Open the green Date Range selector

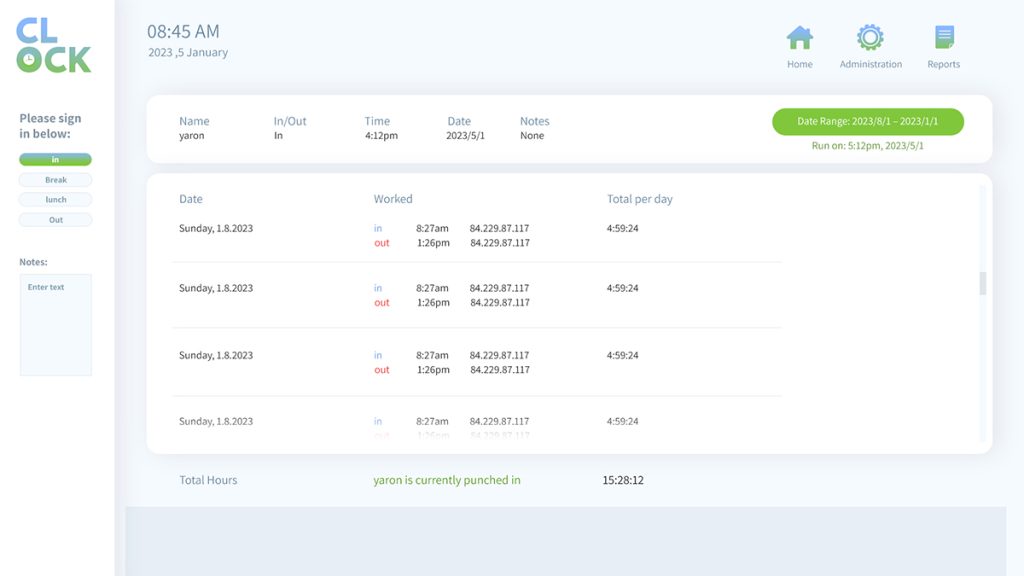[x=867, y=122]
